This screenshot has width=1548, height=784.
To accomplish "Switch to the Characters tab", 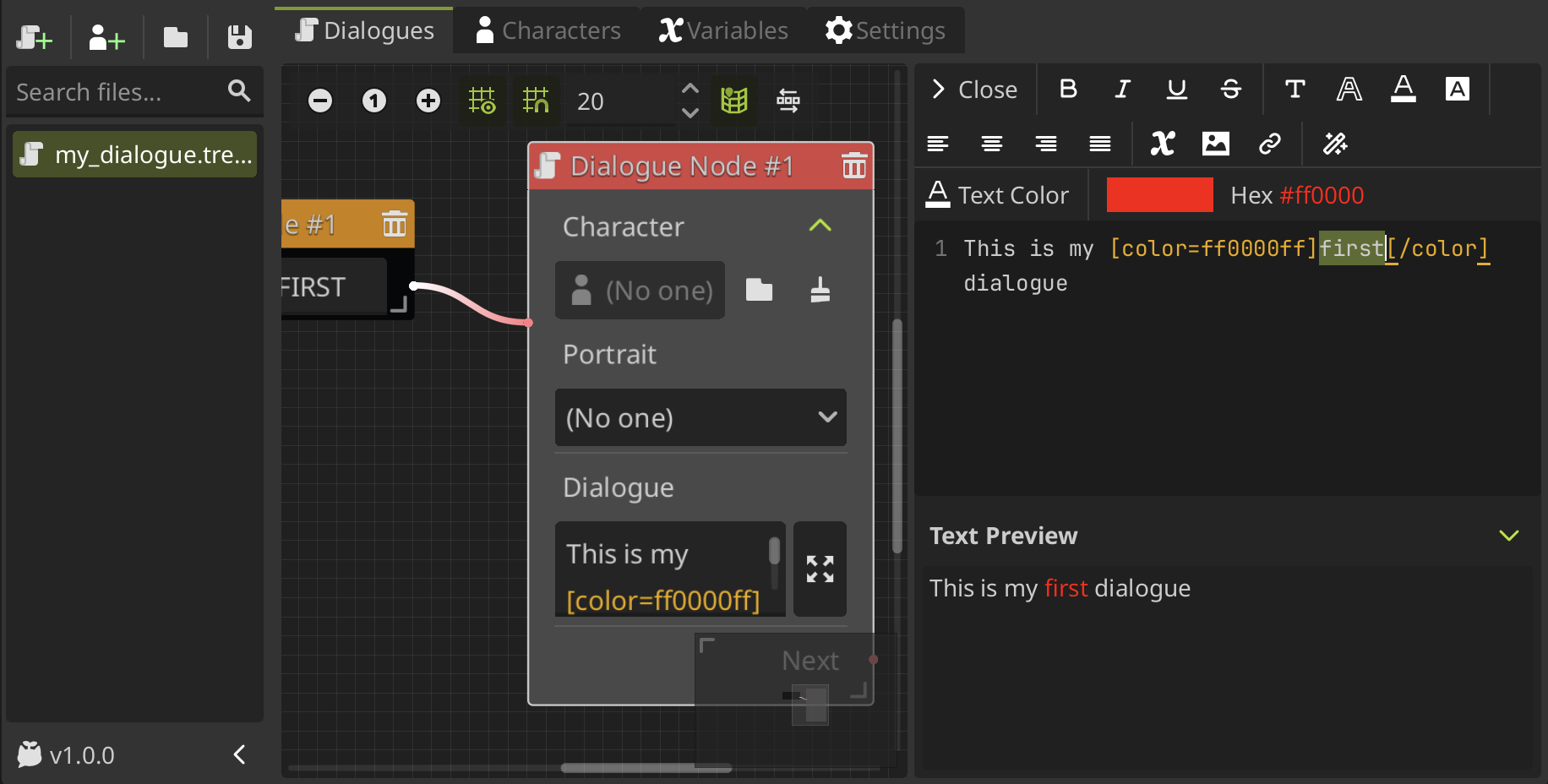I will tap(548, 30).
